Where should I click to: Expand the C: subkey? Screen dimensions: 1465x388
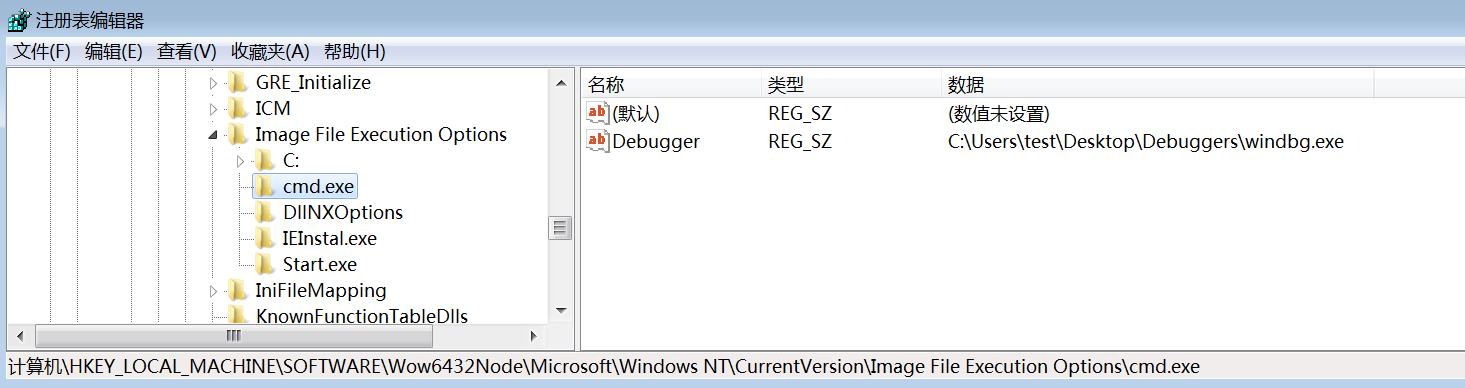click(240, 160)
